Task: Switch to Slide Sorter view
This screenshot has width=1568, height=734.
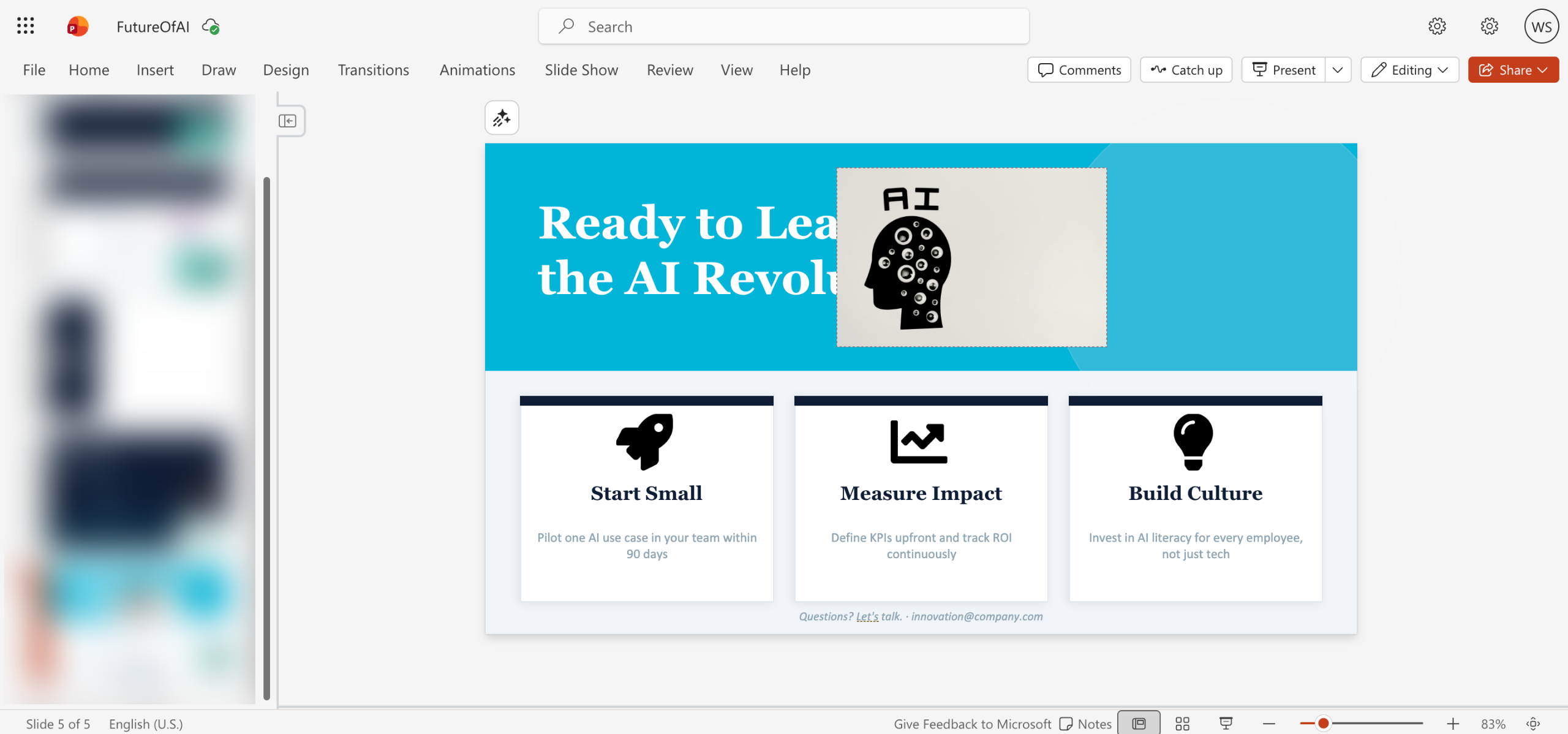Action: tap(1182, 724)
